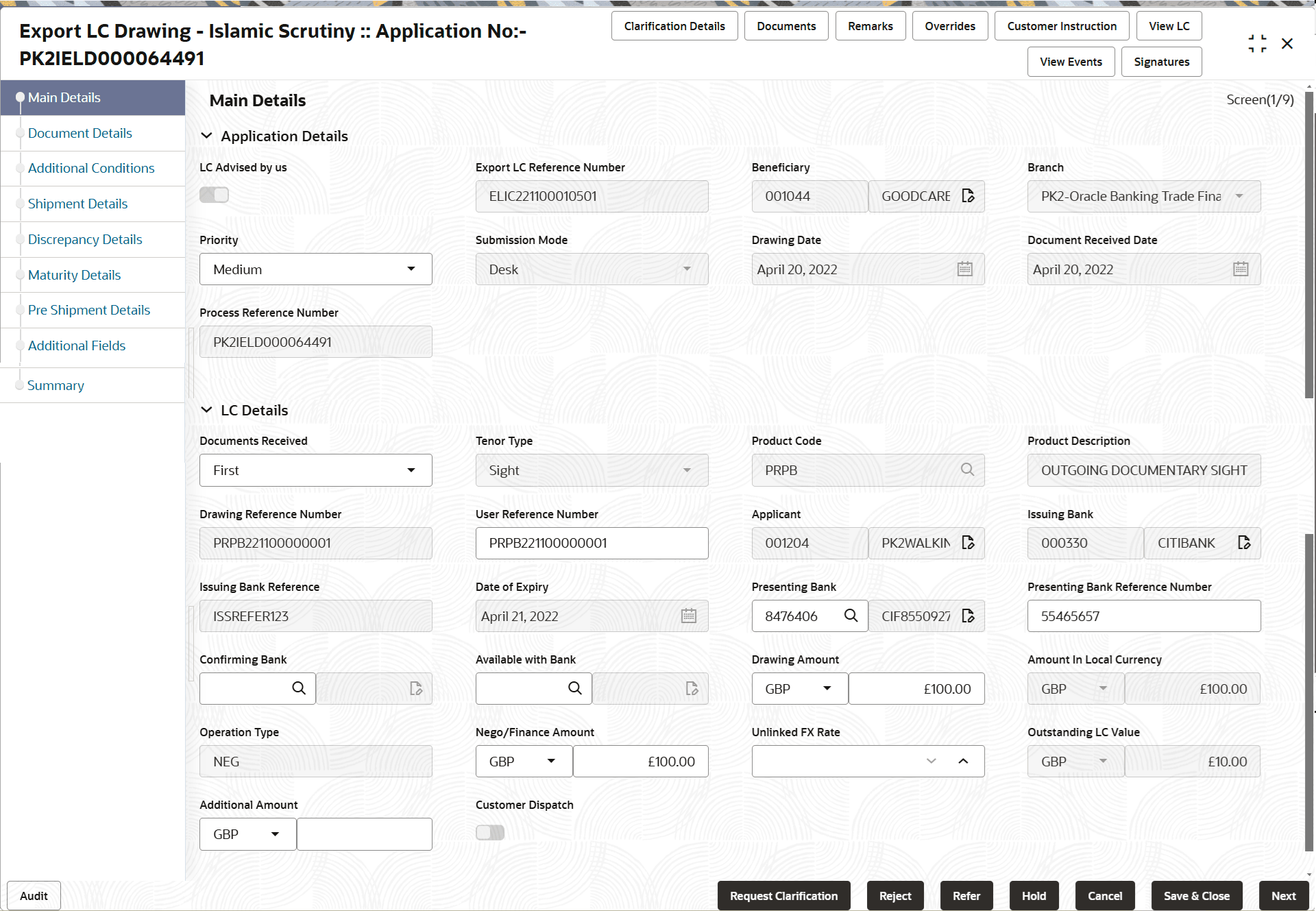This screenshot has width=1316, height=911.
Task: Click party icon next to Applicant PK2WALKIN
Action: (x=968, y=543)
